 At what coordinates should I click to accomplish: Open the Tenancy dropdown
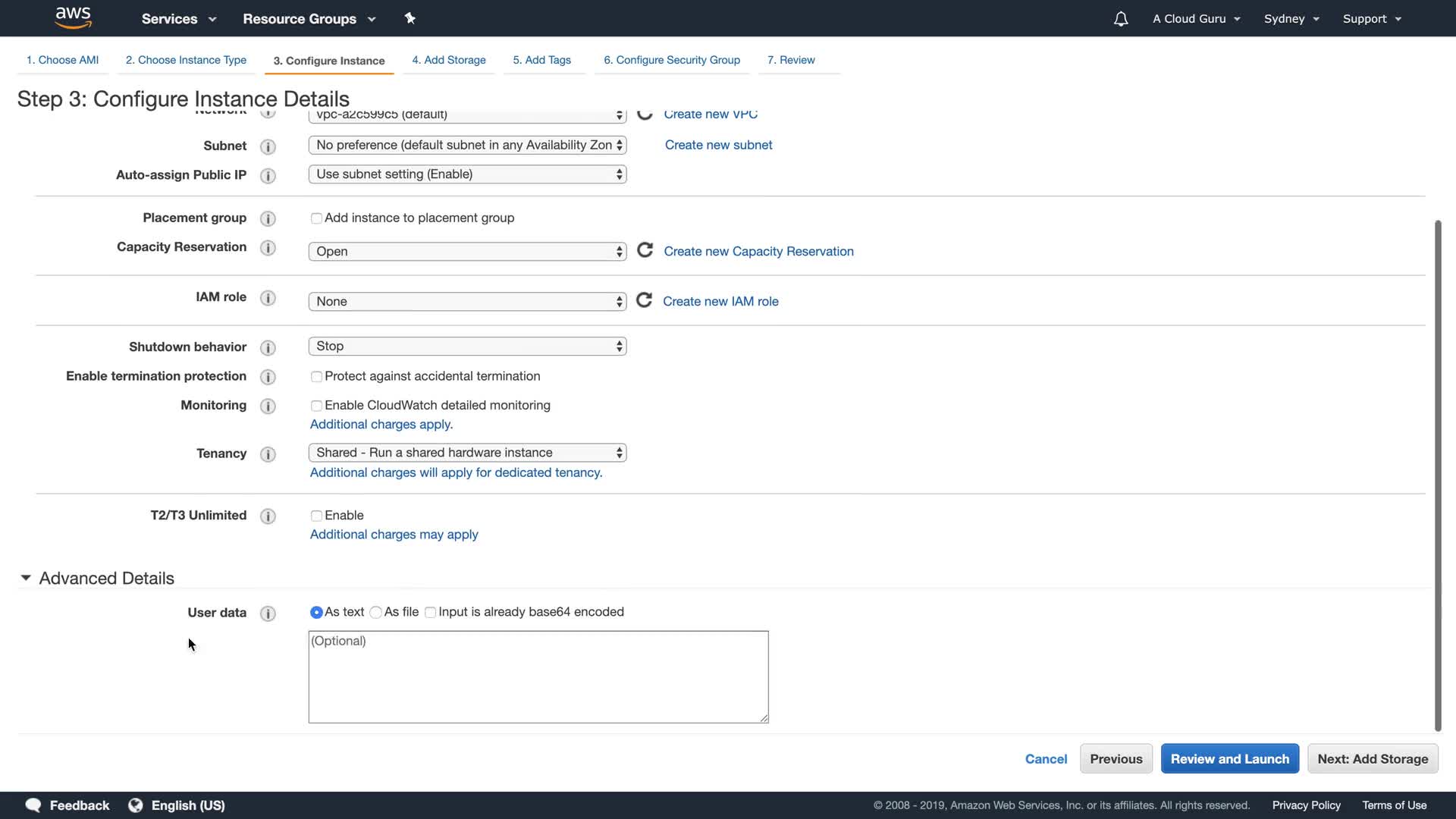click(467, 453)
